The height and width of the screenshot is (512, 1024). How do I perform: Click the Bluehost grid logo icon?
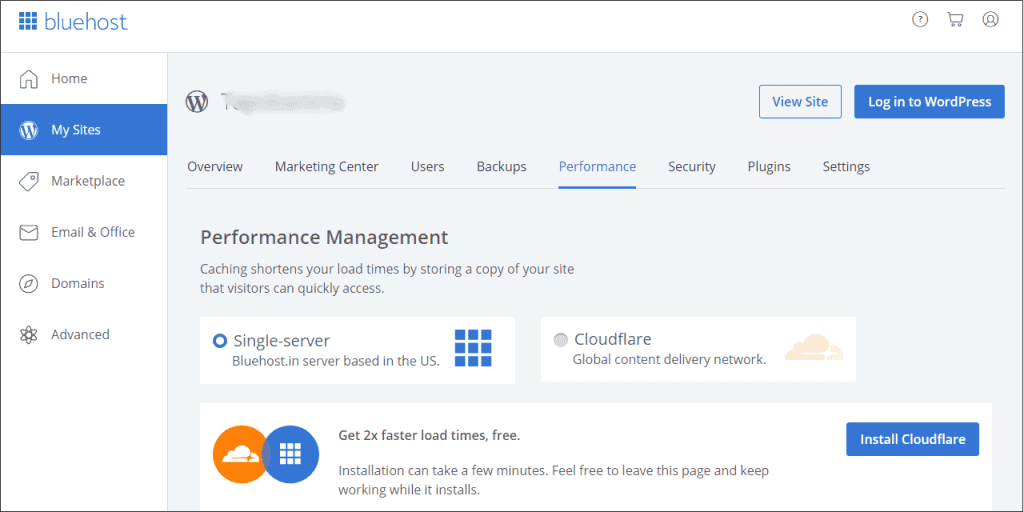[x=28, y=21]
